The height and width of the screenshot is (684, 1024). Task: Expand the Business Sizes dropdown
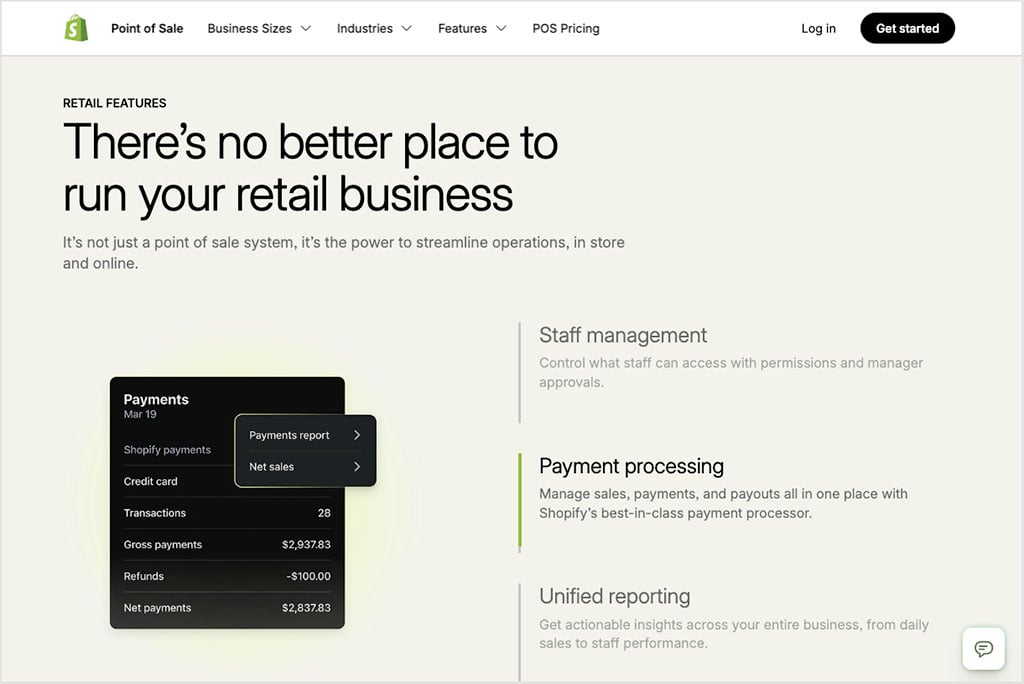[259, 28]
